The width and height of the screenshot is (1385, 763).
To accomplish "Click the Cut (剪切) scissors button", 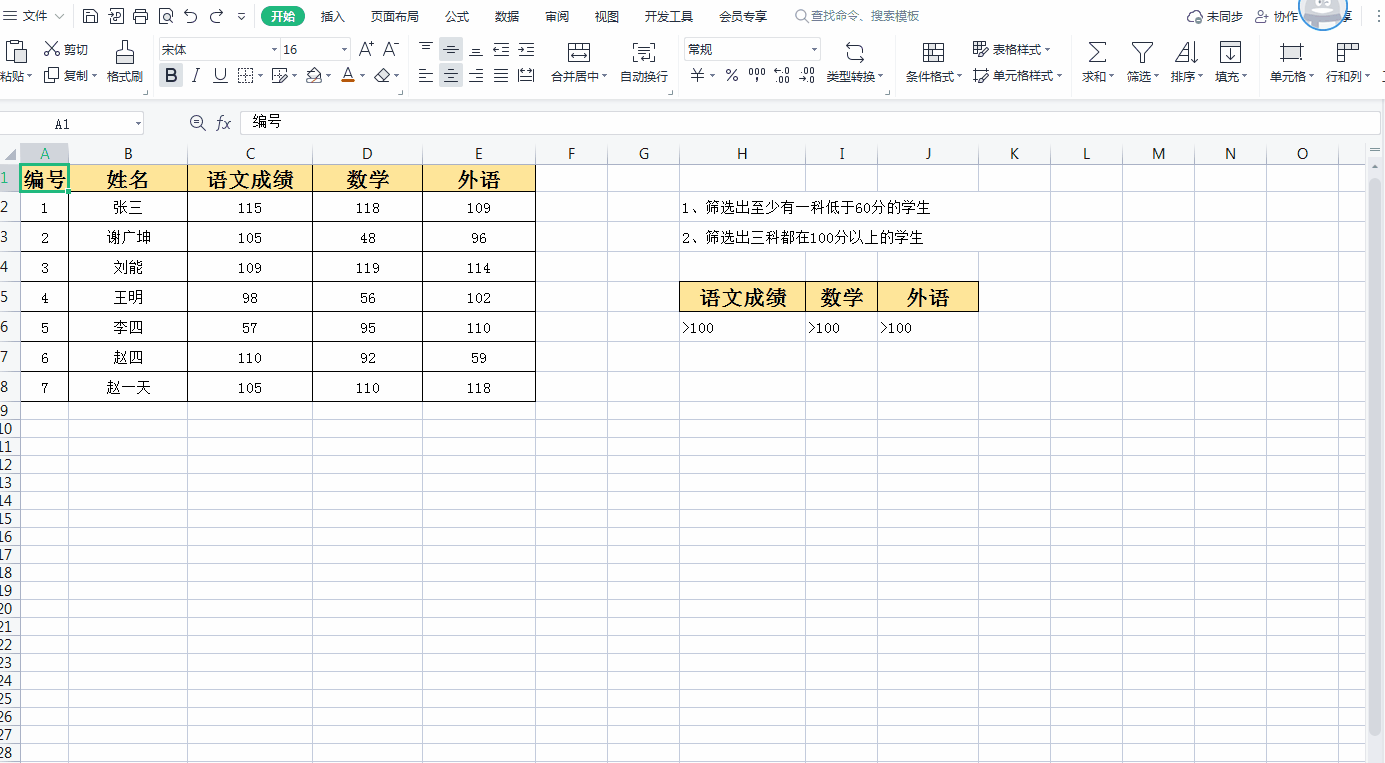I will point(66,49).
